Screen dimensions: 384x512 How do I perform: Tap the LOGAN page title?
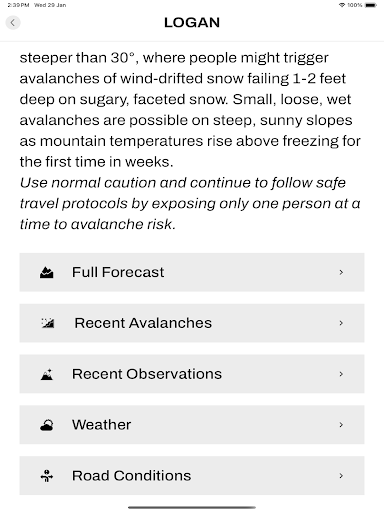pos(192,23)
